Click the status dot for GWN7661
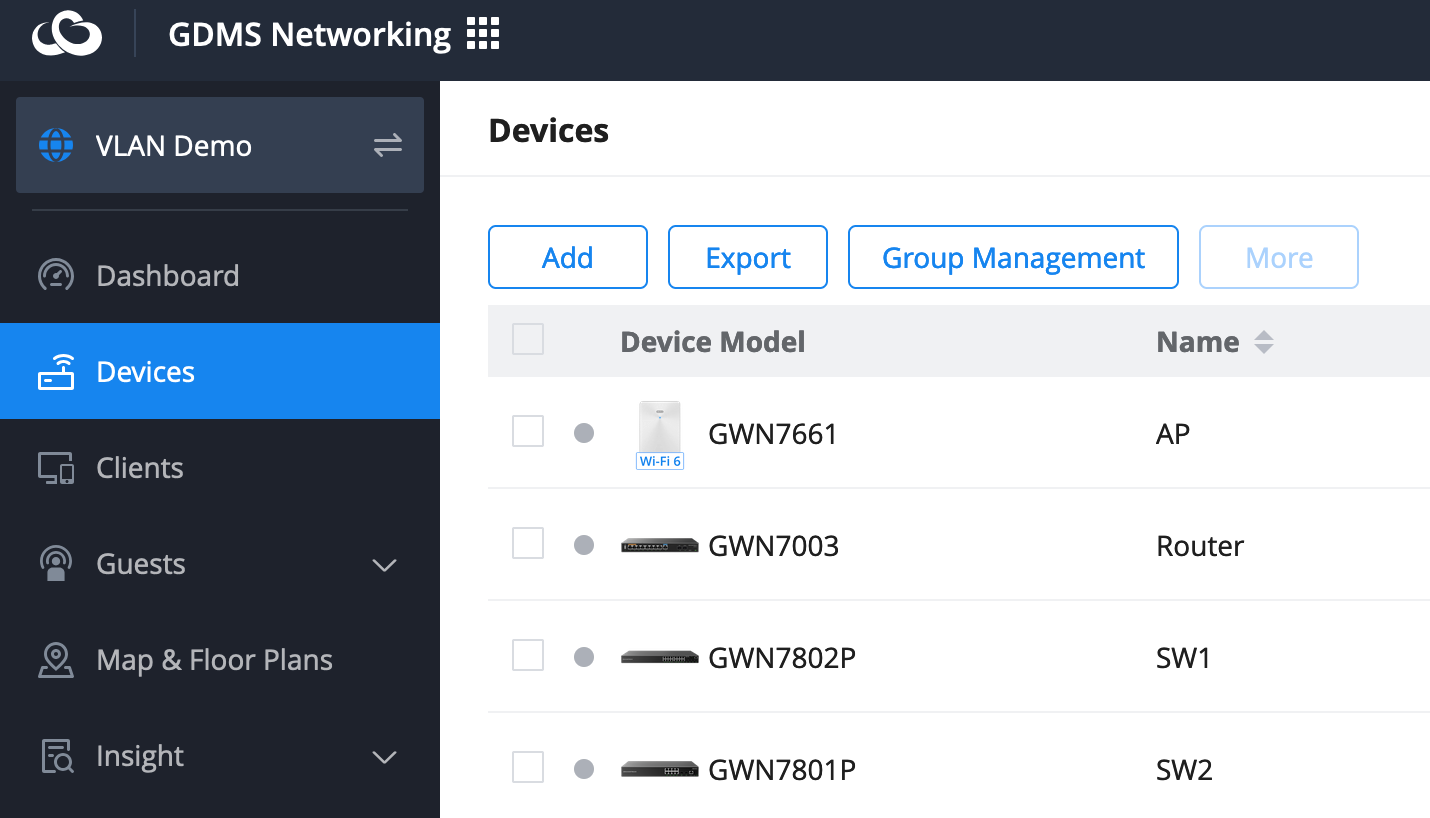Viewport: 1430px width, 818px height. pyautogui.click(x=584, y=433)
